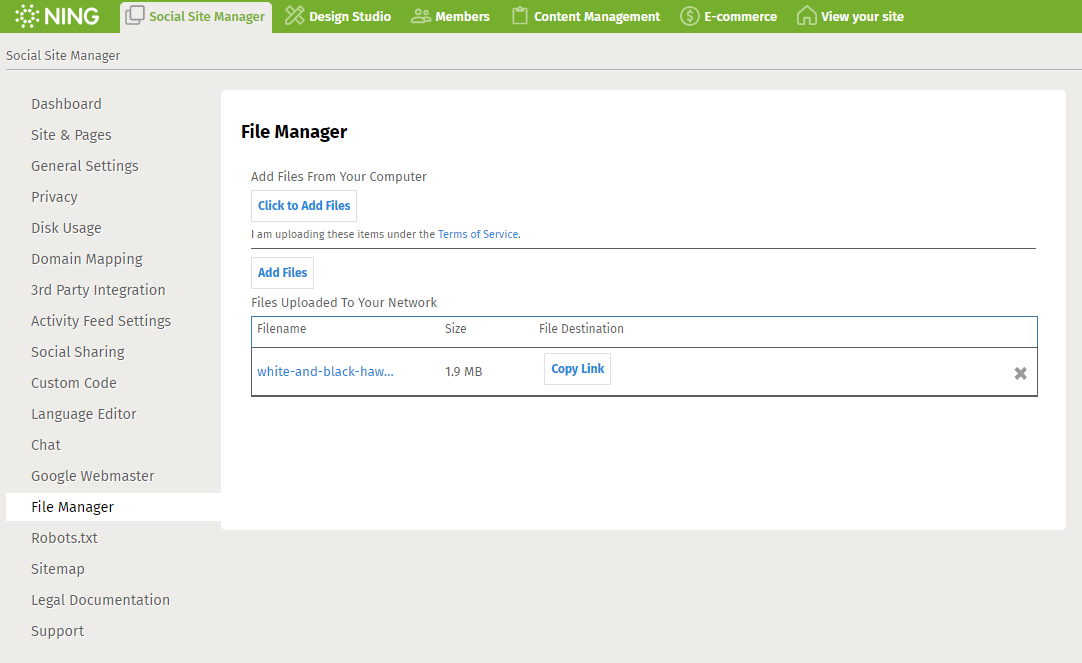Click the E-commerce dollar icon
The height and width of the screenshot is (663, 1082).
[689, 16]
